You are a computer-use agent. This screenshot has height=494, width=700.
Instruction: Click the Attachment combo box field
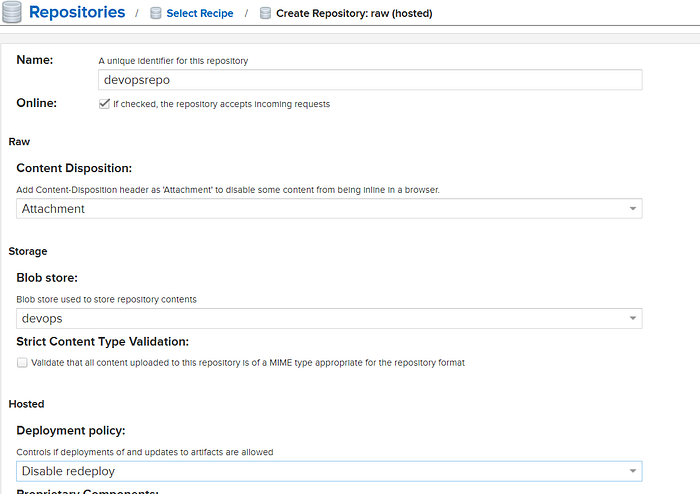[329, 209]
